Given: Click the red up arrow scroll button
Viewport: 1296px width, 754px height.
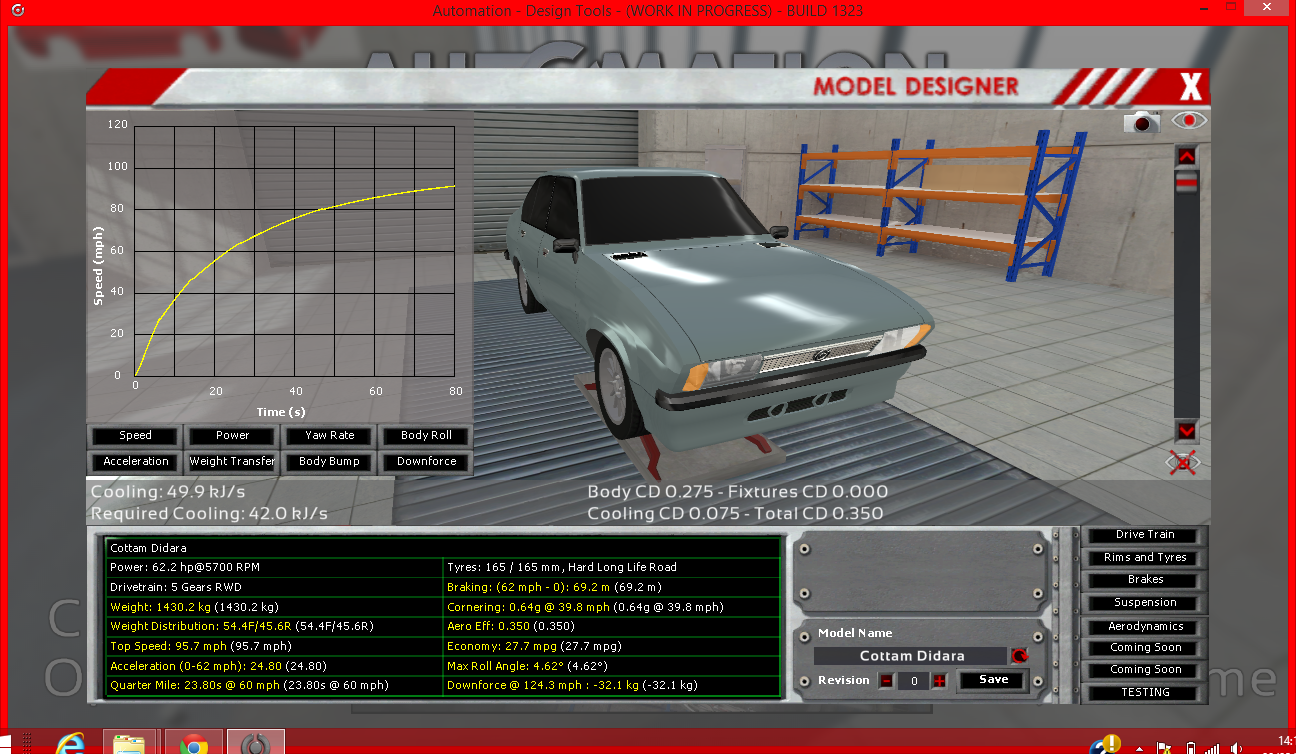Looking at the screenshot, I should pyautogui.click(x=1186, y=156).
